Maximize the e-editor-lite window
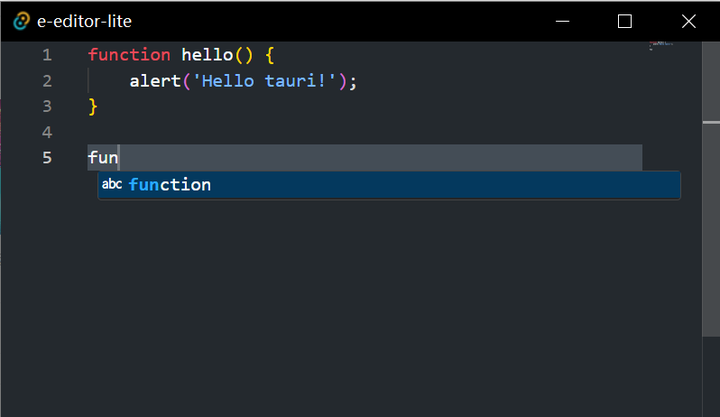 pyautogui.click(x=625, y=21)
